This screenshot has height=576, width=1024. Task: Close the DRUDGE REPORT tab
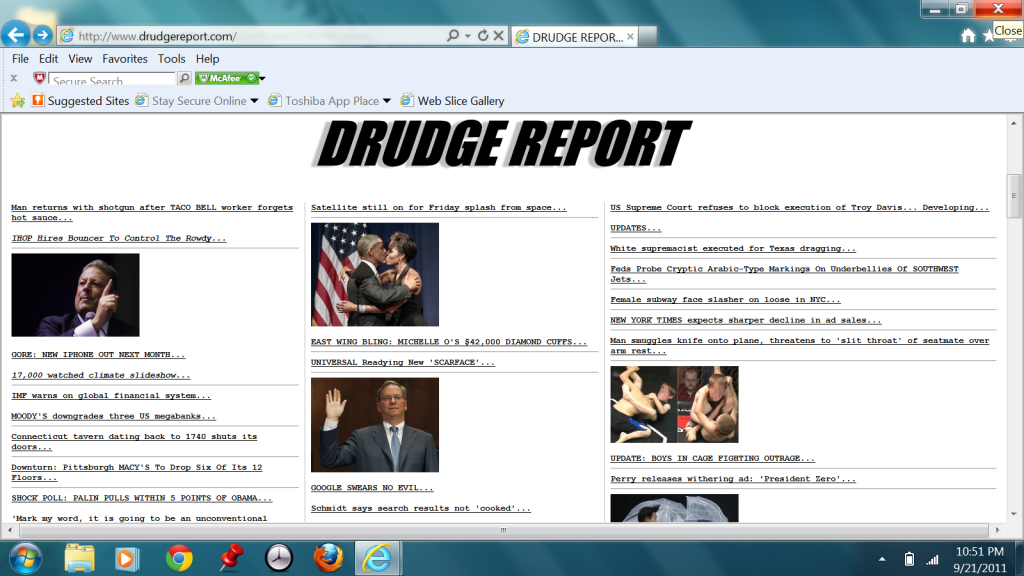pos(630,37)
